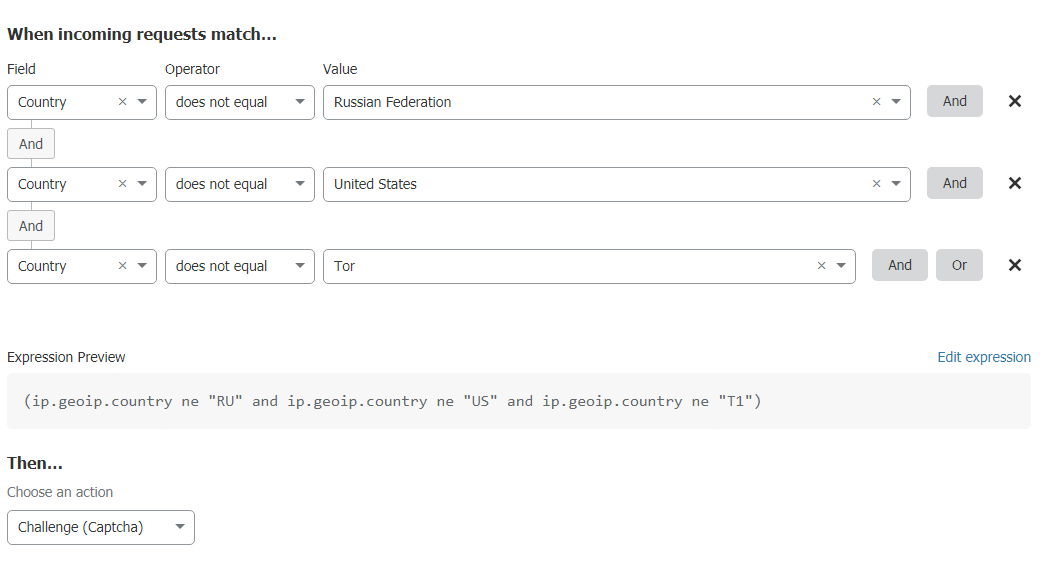Open the operator dropdown in the Russian Federation row
This screenshot has width=1045, height=569.
click(x=239, y=102)
